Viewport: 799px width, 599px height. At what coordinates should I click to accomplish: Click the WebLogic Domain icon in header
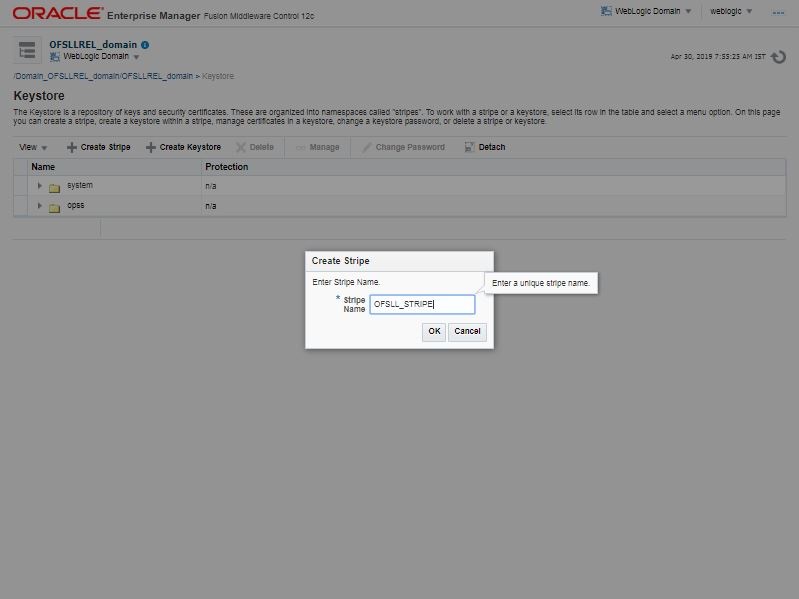pos(606,11)
